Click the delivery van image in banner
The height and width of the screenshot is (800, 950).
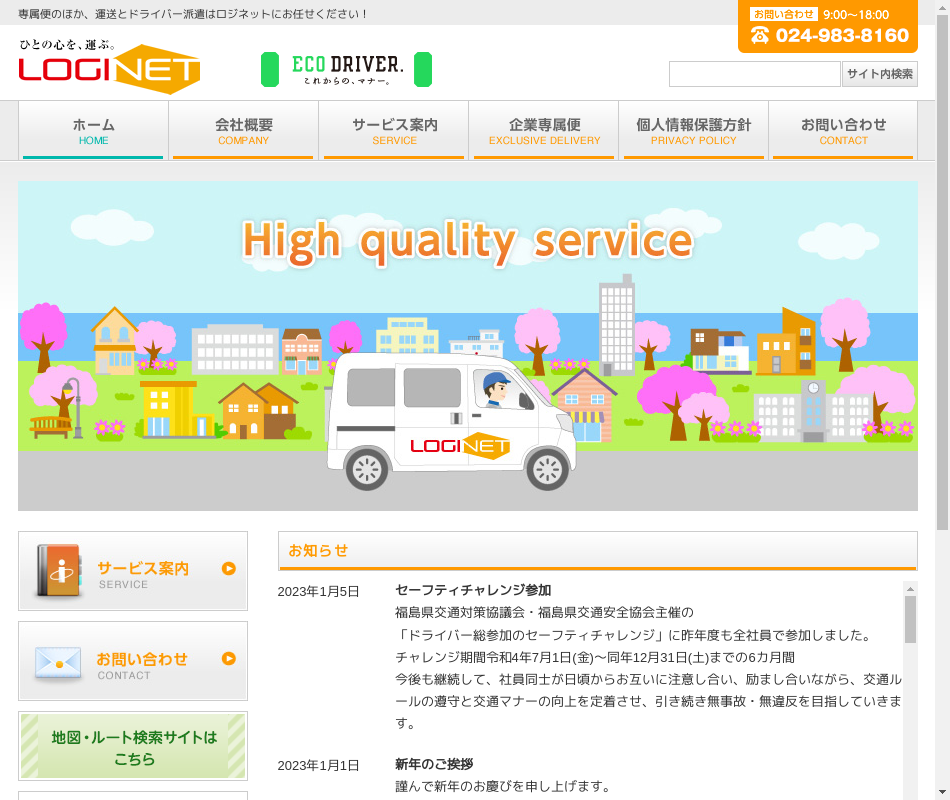[x=450, y=420]
